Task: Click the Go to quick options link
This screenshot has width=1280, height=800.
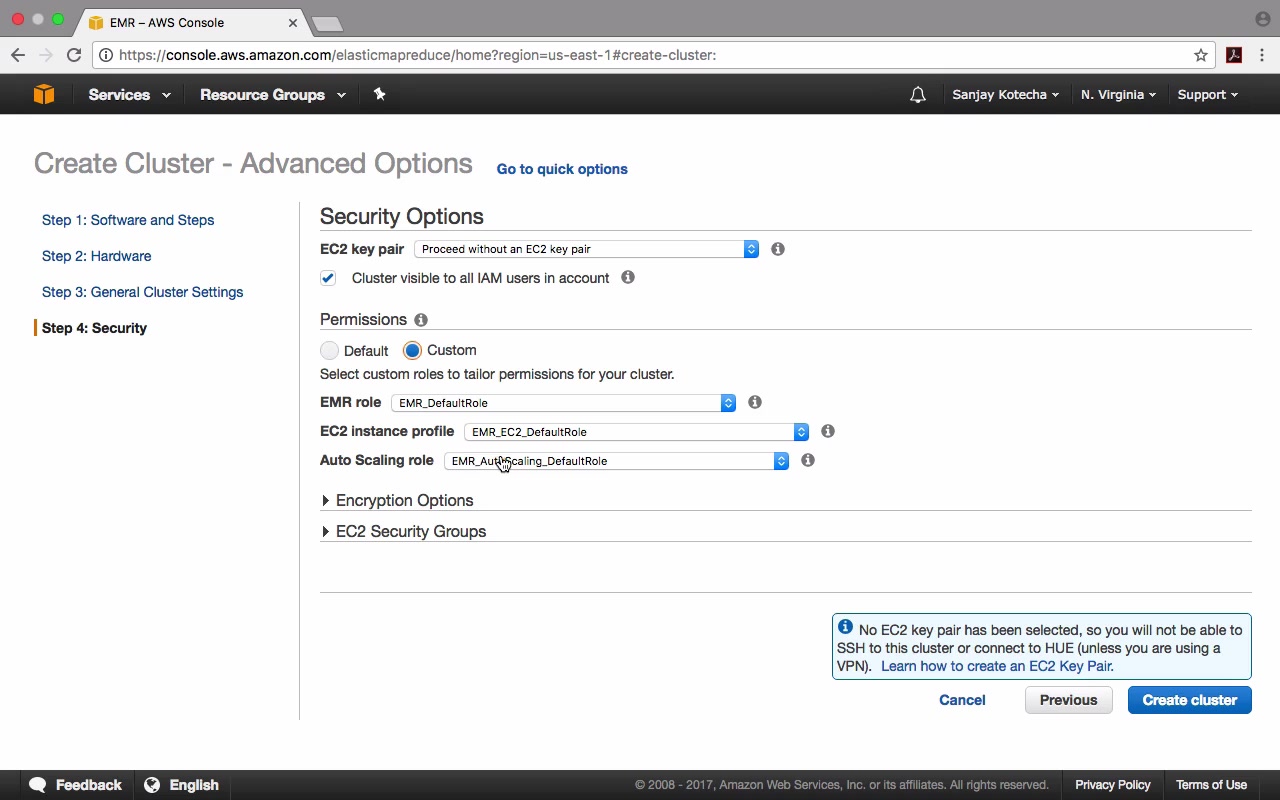Action: [562, 169]
